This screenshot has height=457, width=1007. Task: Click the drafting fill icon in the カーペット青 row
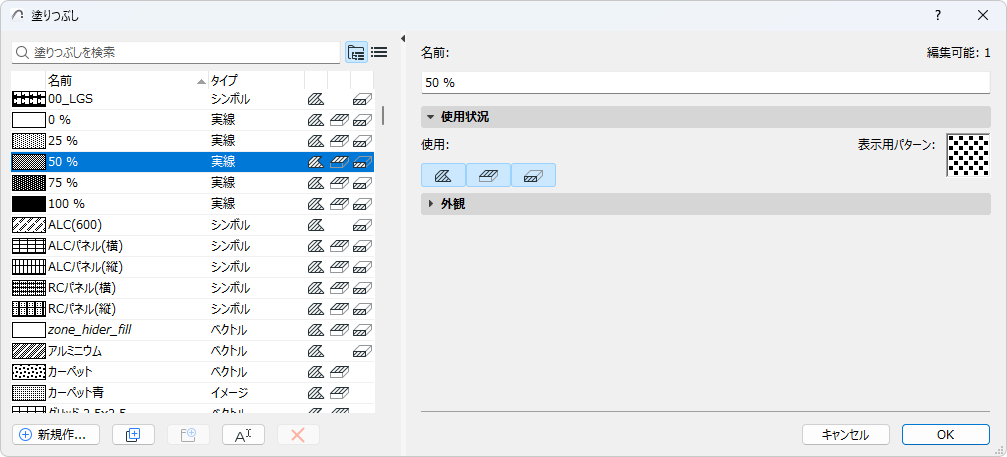(x=315, y=392)
